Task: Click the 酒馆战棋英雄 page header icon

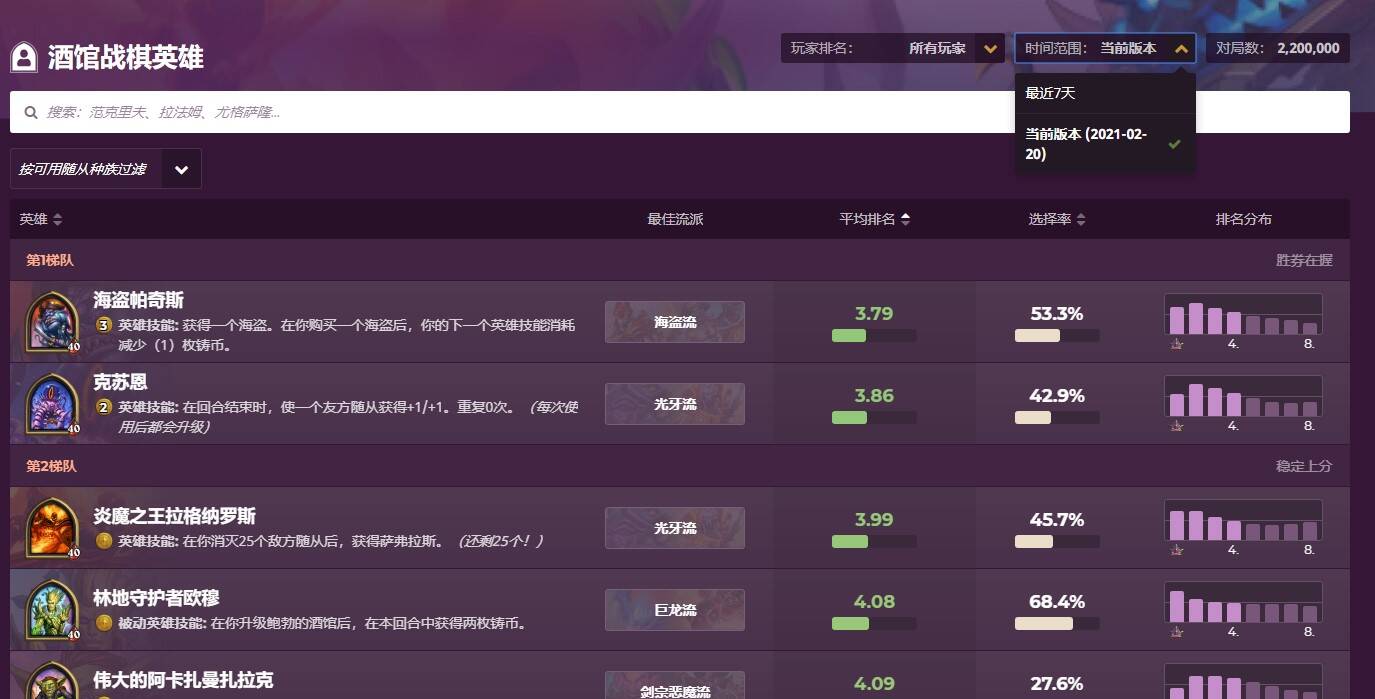Action: coord(25,58)
